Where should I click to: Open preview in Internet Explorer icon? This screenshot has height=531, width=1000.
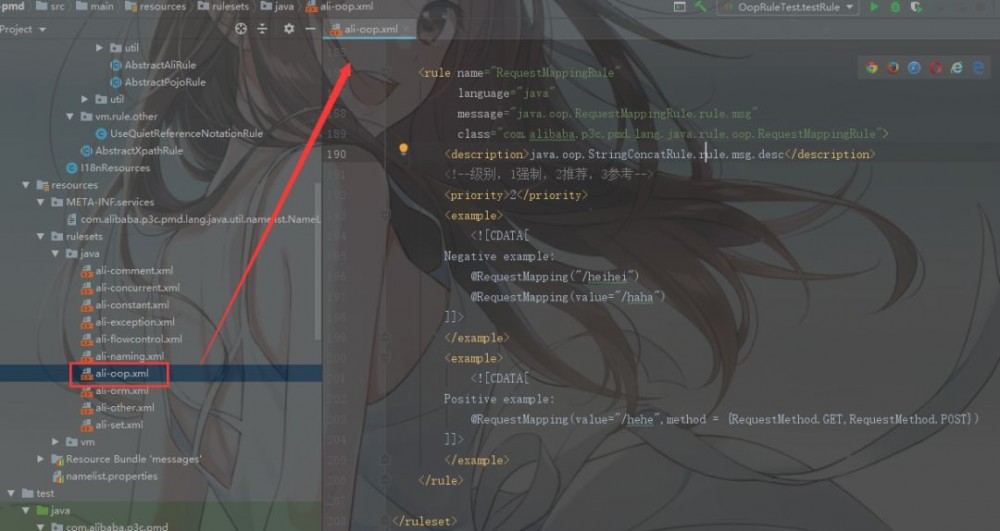point(957,67)
